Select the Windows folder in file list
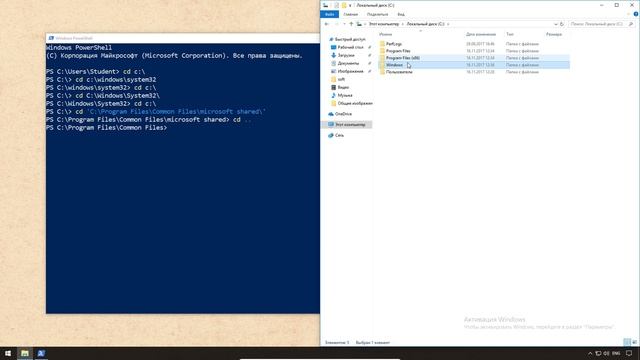This screenshot has width=640, height=360. click(x=394, y=65)
